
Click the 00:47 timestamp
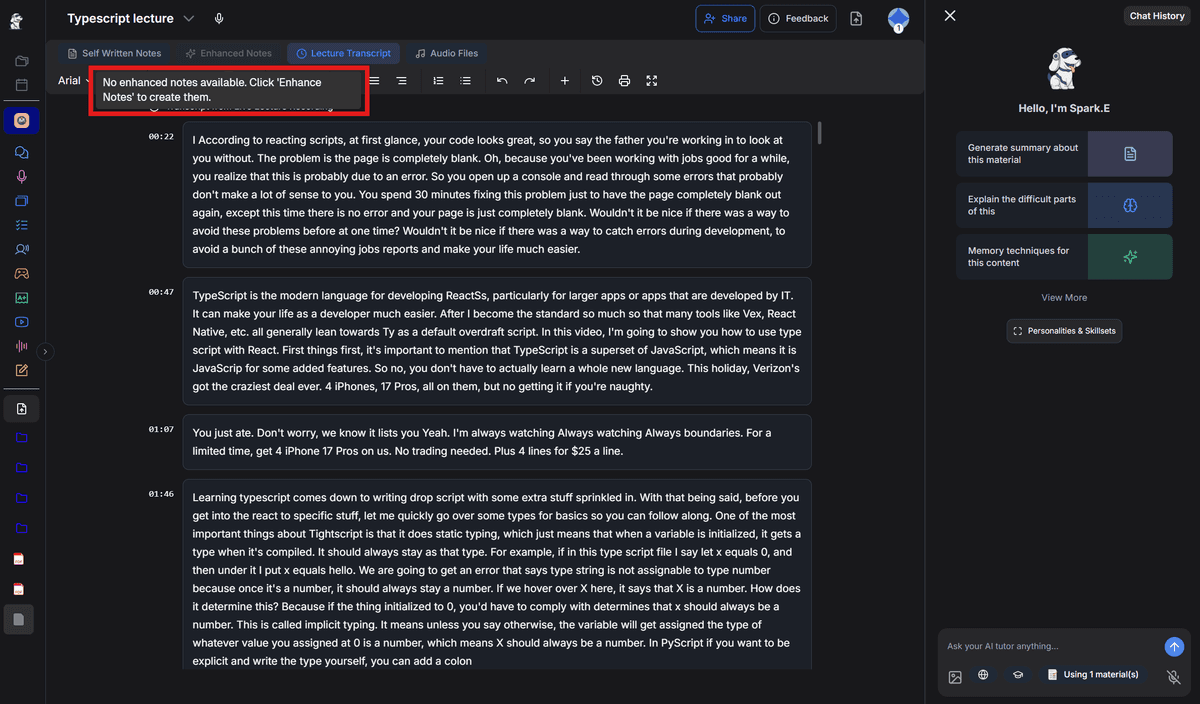click(161, 292)
